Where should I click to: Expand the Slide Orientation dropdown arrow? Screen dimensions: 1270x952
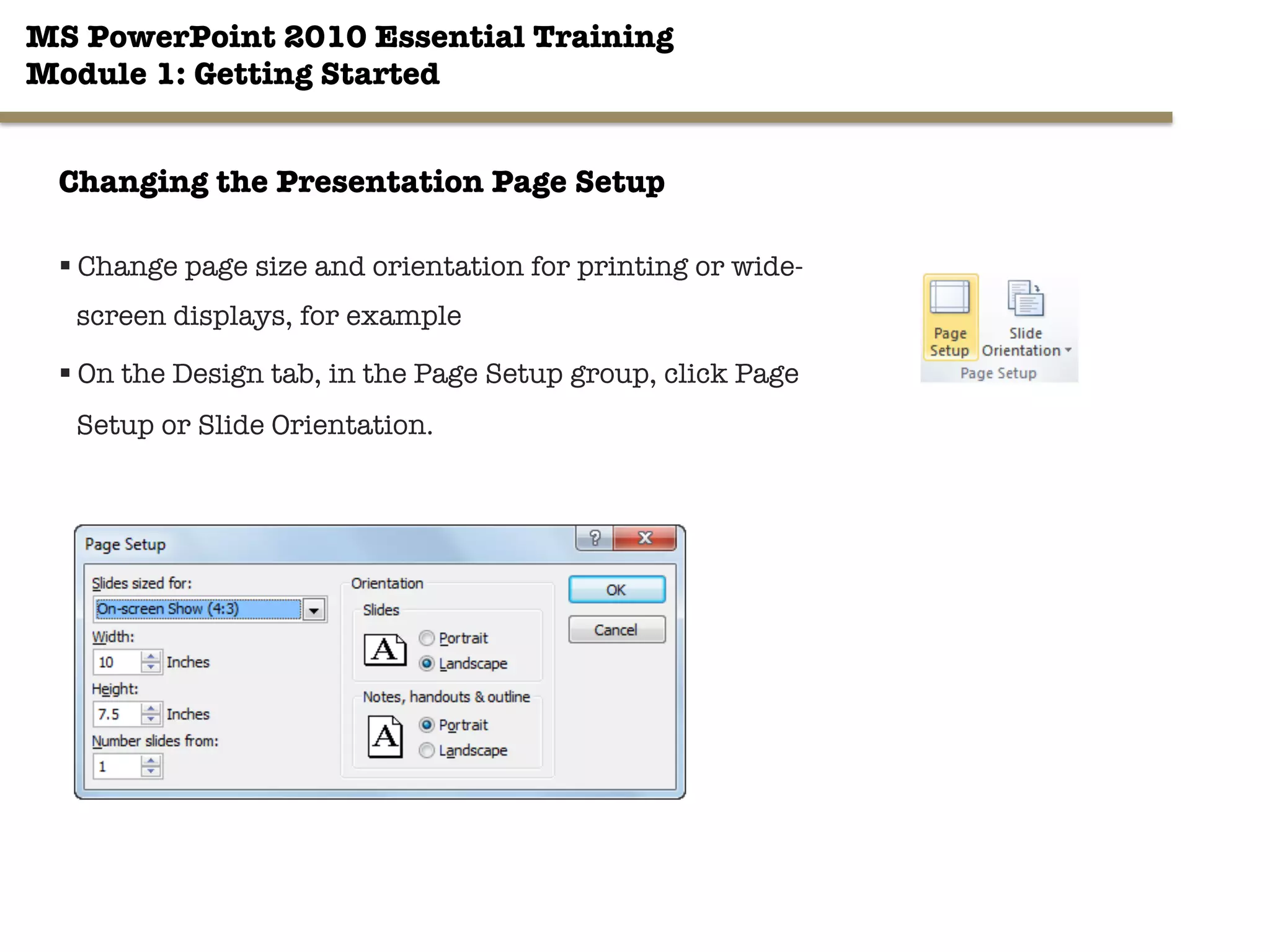1068,350
